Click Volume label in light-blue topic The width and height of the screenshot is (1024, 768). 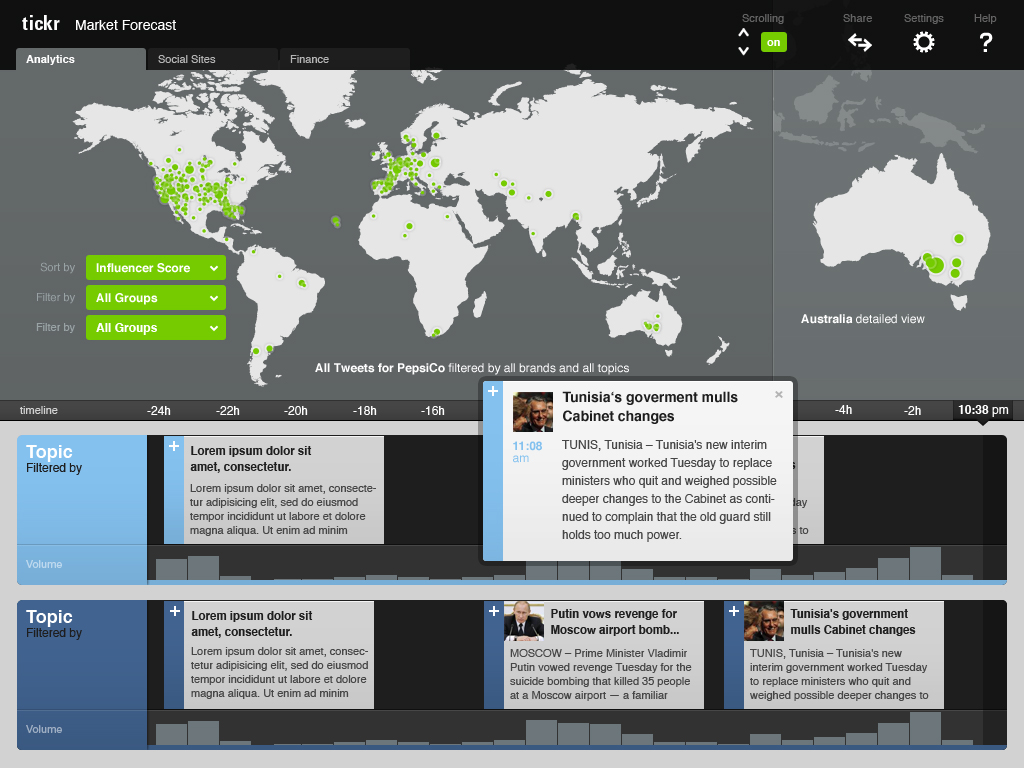click(x=44, y=564)
